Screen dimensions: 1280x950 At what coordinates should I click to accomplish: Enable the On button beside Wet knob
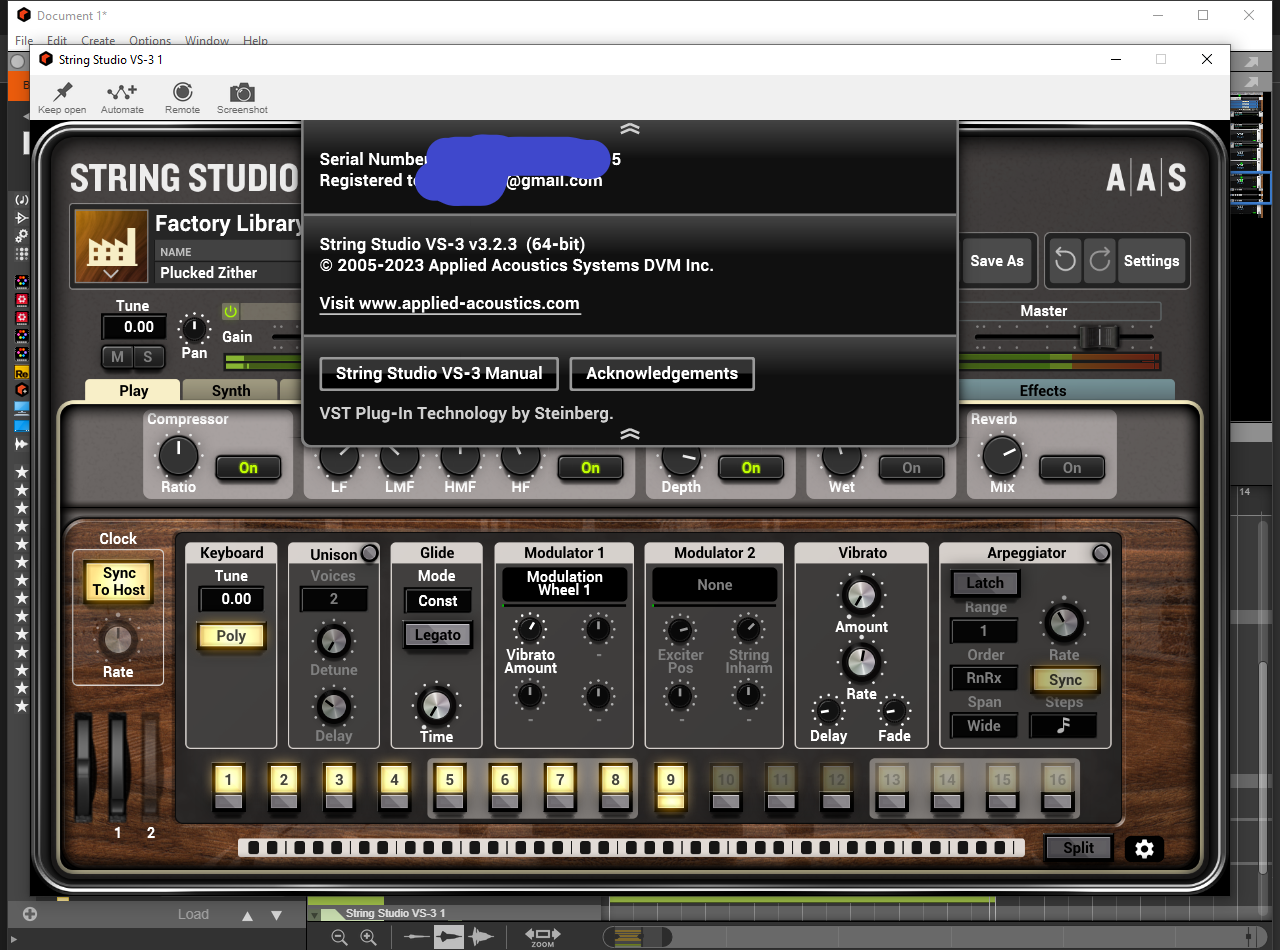point(911,467)
